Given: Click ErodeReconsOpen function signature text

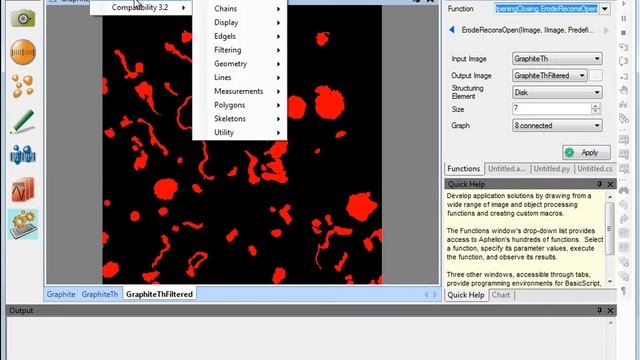Looking at the screenshot, I should click(528, 30).
